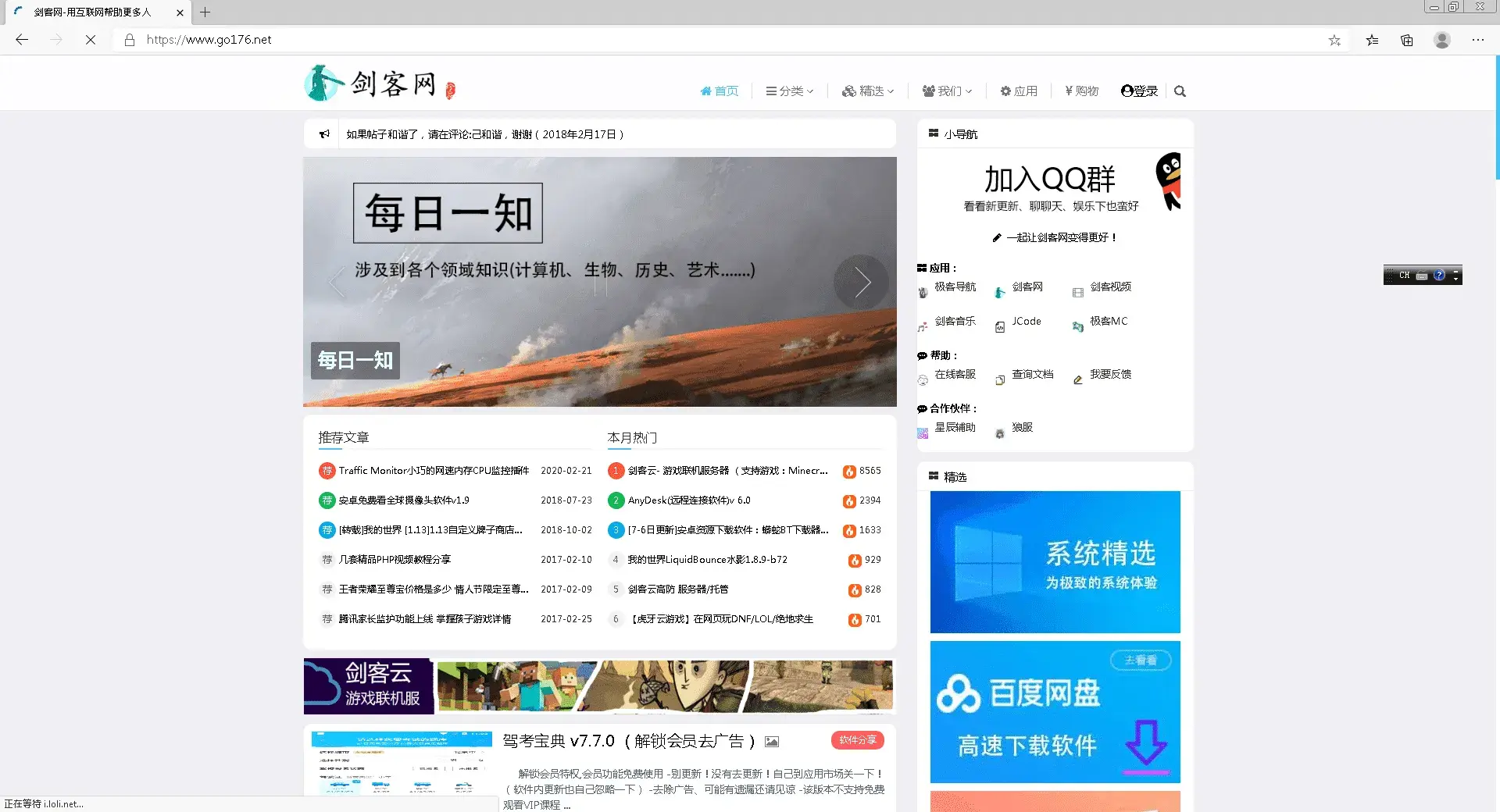
Task: Add this page to favorites star
Action: pyautogui.click(x=1334, y=40)
